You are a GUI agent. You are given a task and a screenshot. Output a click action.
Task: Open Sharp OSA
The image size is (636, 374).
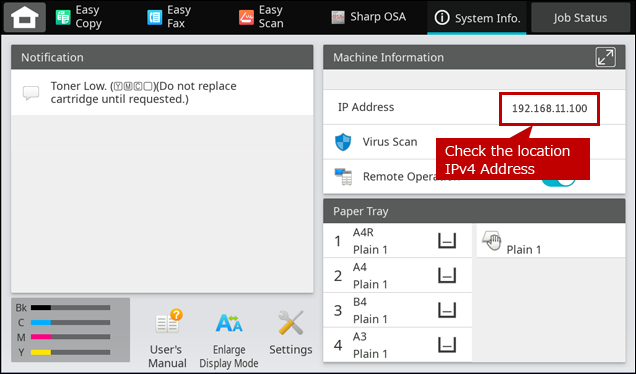tap(368, 17)
